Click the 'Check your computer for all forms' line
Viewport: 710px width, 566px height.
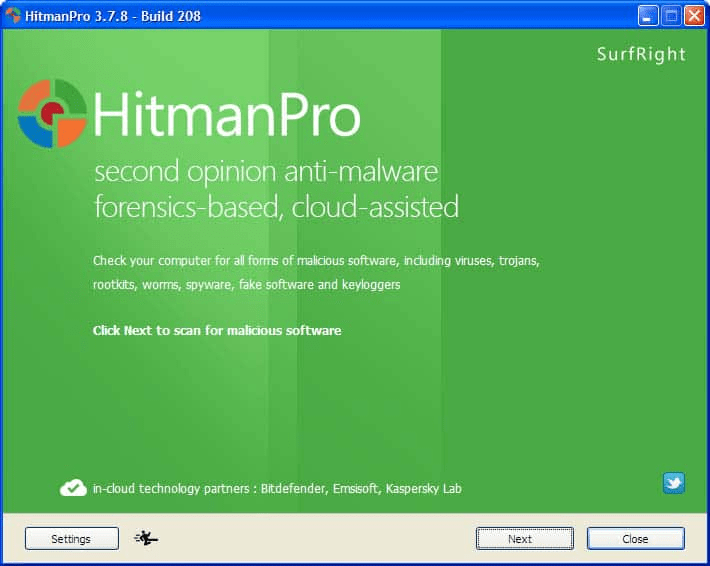coord(316,261)
